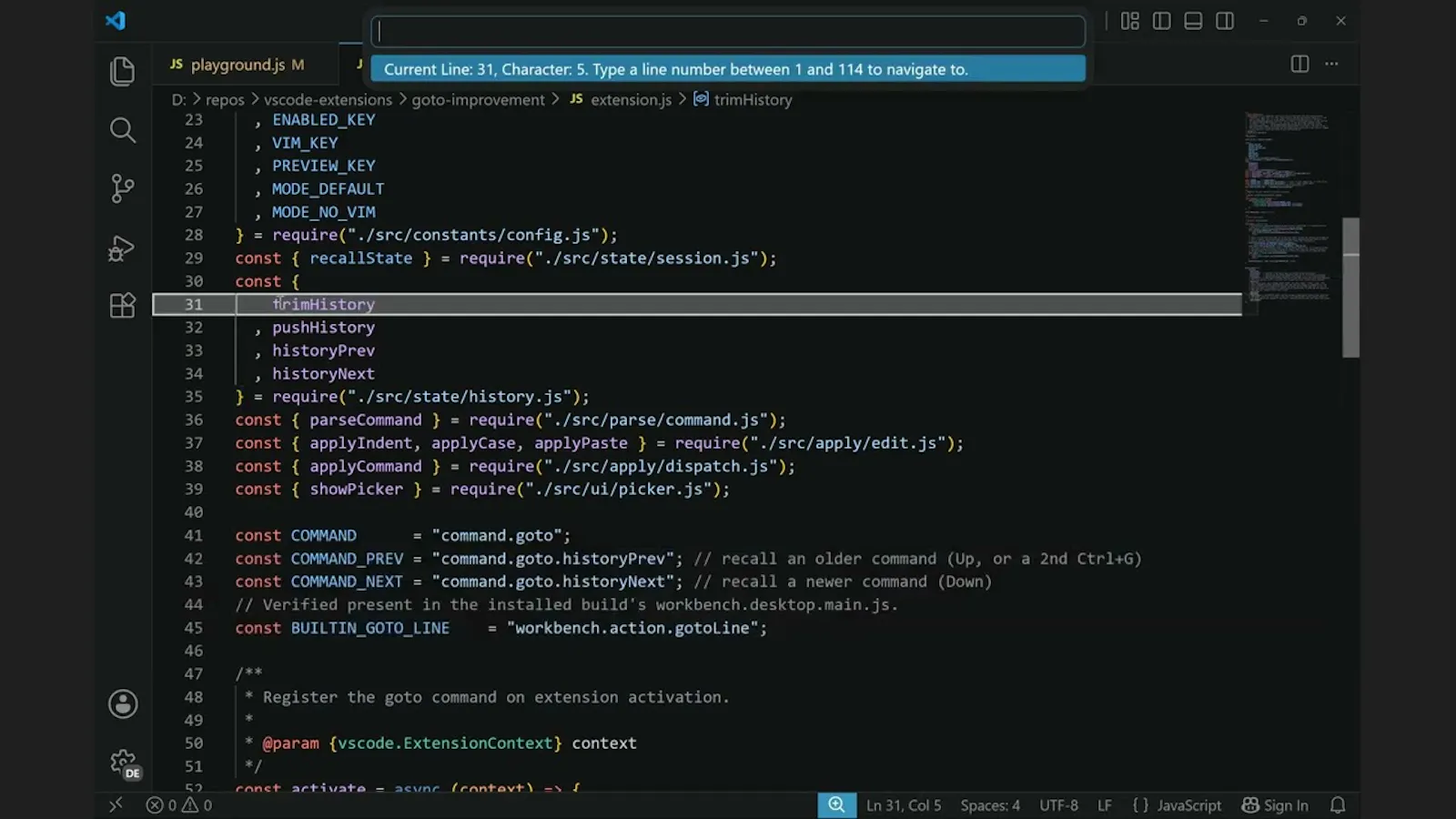Screen dimensions: 1456x819
Task: Open the Explorer view in activity bar
Action: pos(122,71)
